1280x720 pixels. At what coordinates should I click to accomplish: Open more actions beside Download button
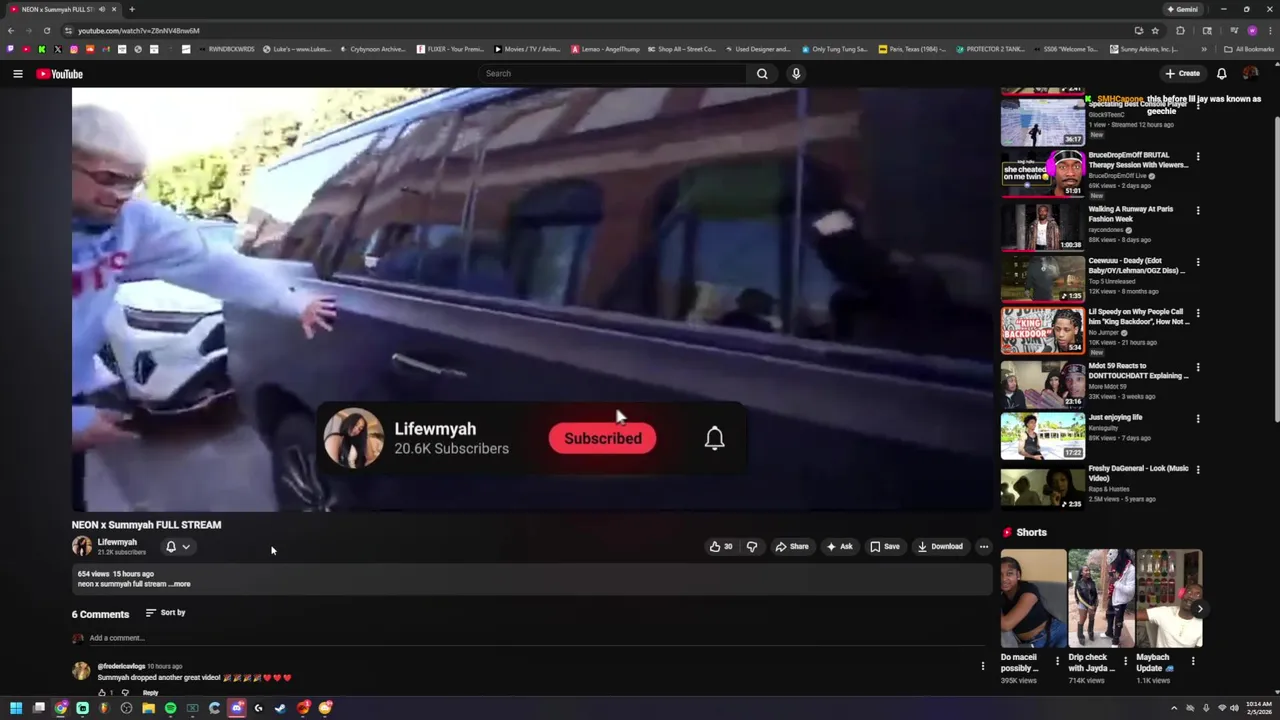[x=983, y=547]
